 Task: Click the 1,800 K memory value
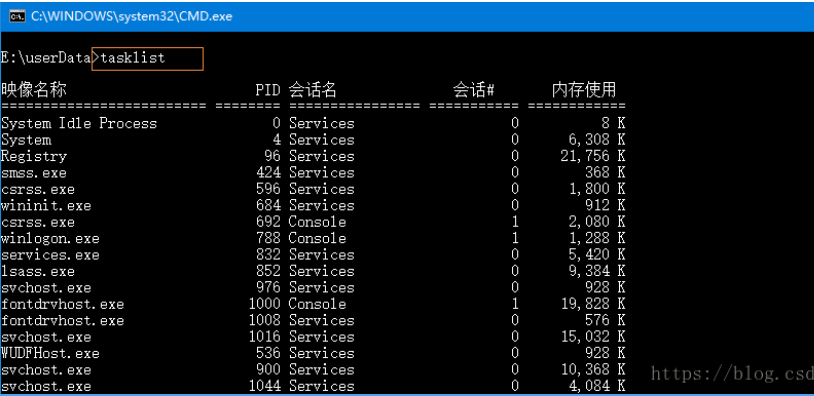[x=597, y=189]
